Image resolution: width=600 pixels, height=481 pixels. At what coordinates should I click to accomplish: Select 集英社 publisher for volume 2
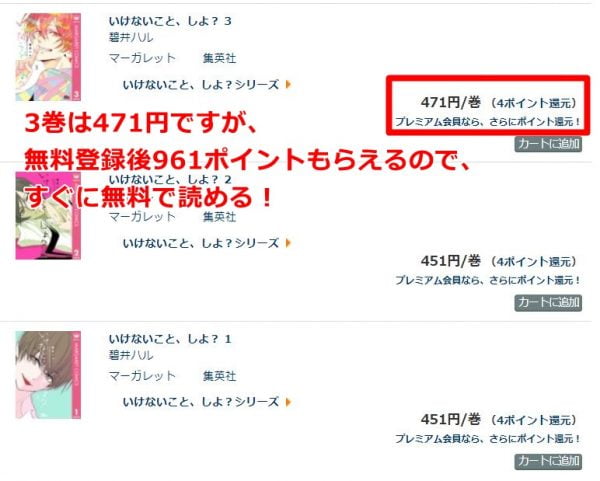coord(220,217)
